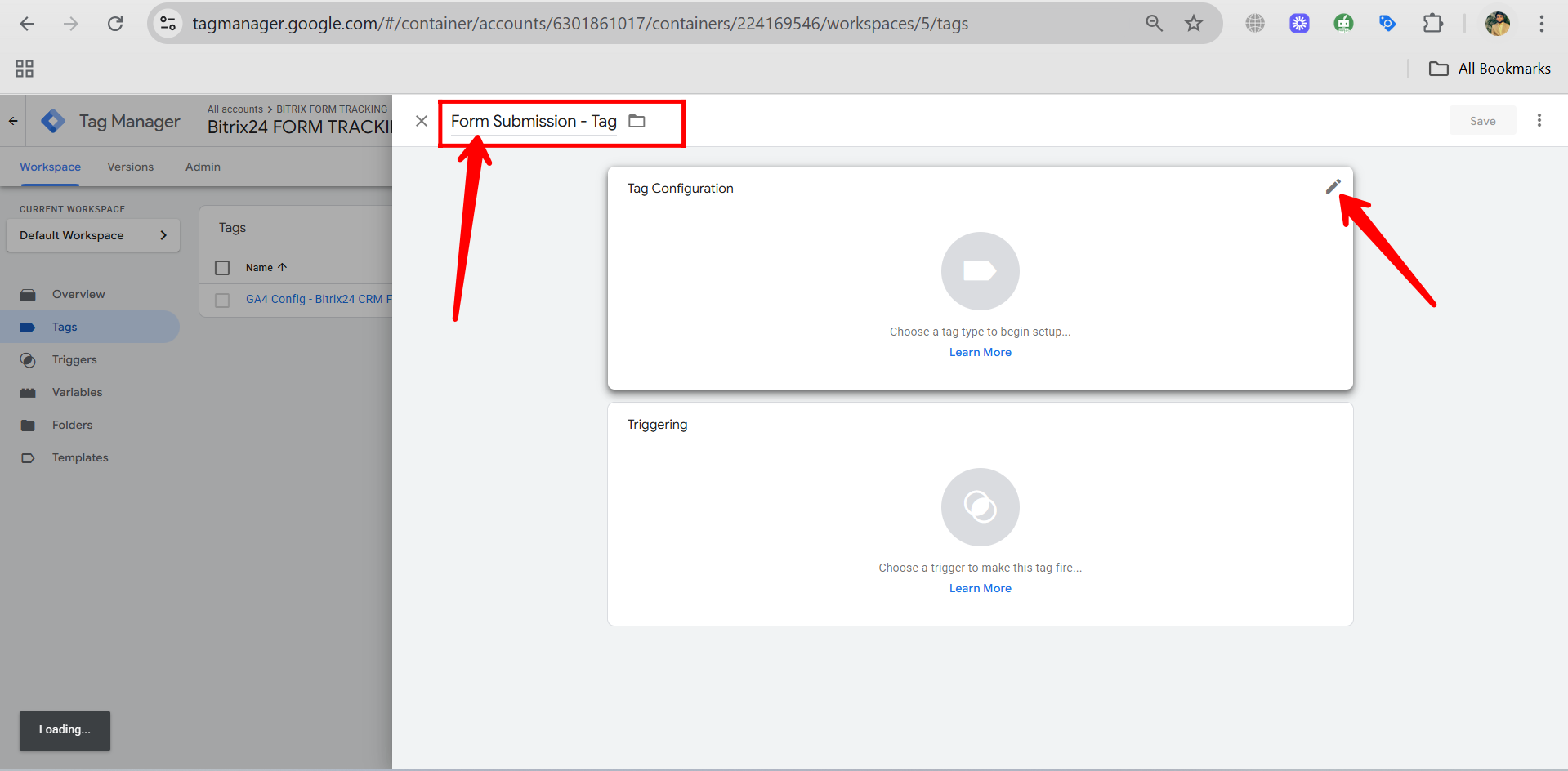1568x771 pixels.
Task: Check the GA4 Config tag row checkbox
Action: tap(222, 300)
